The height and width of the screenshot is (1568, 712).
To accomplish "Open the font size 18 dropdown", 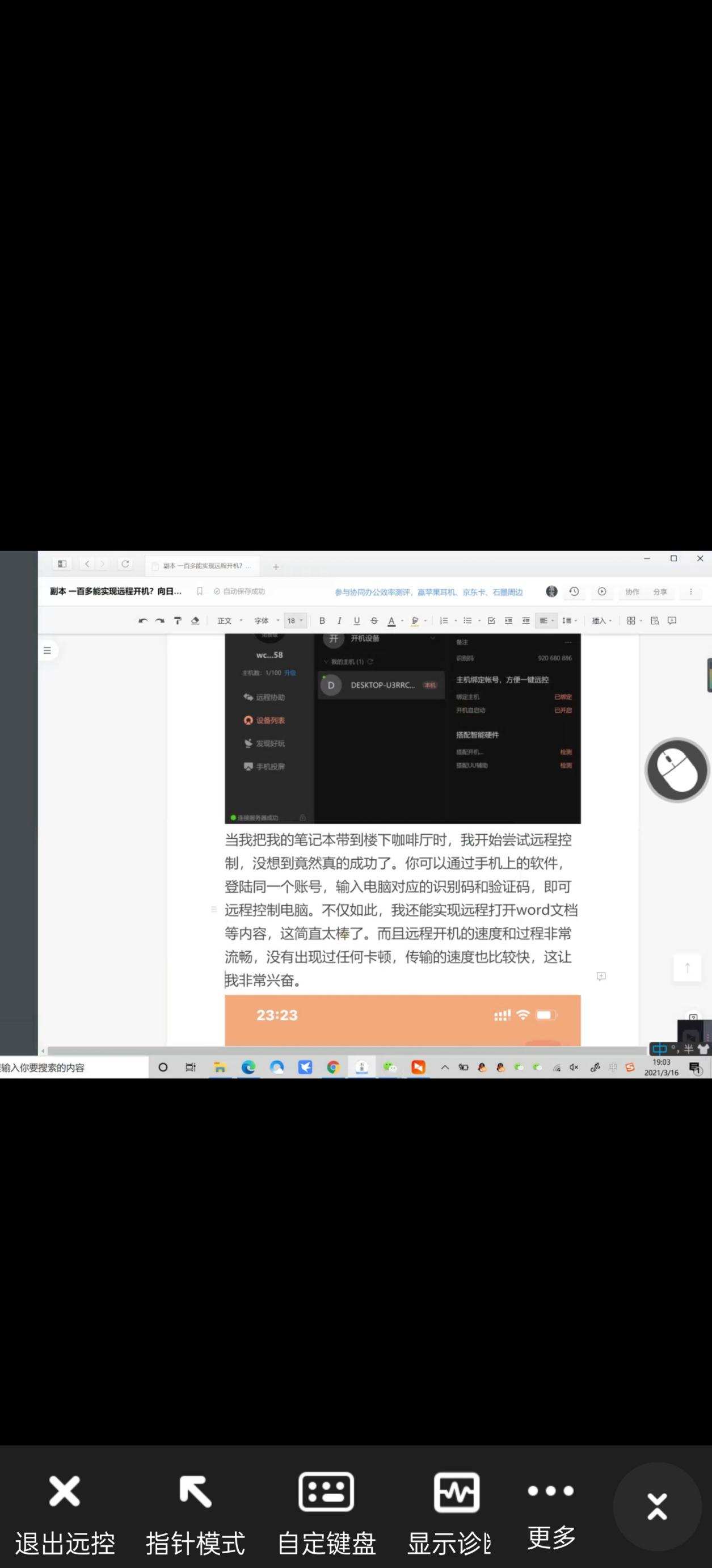I will click(x=295, y=621).
